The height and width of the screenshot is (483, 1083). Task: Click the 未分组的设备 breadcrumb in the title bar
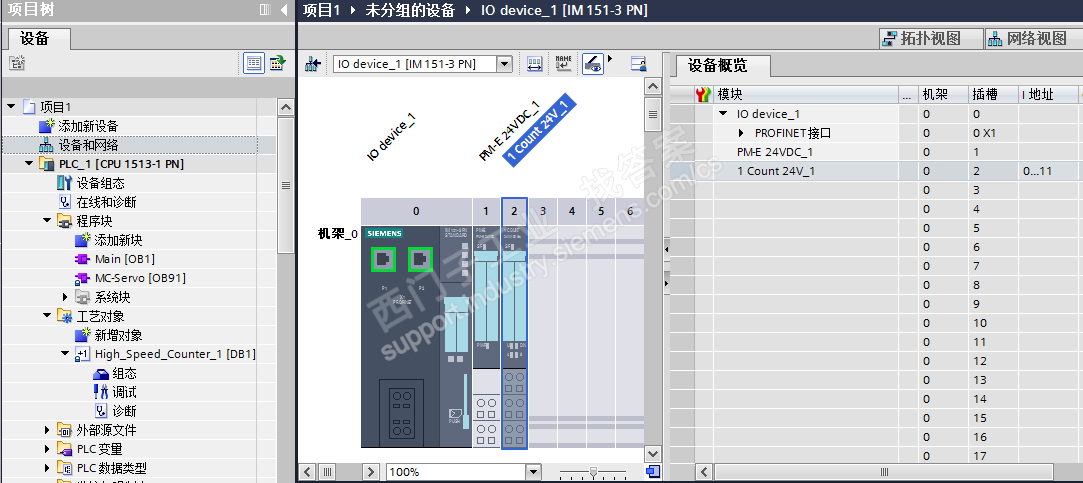pos(410,10)
